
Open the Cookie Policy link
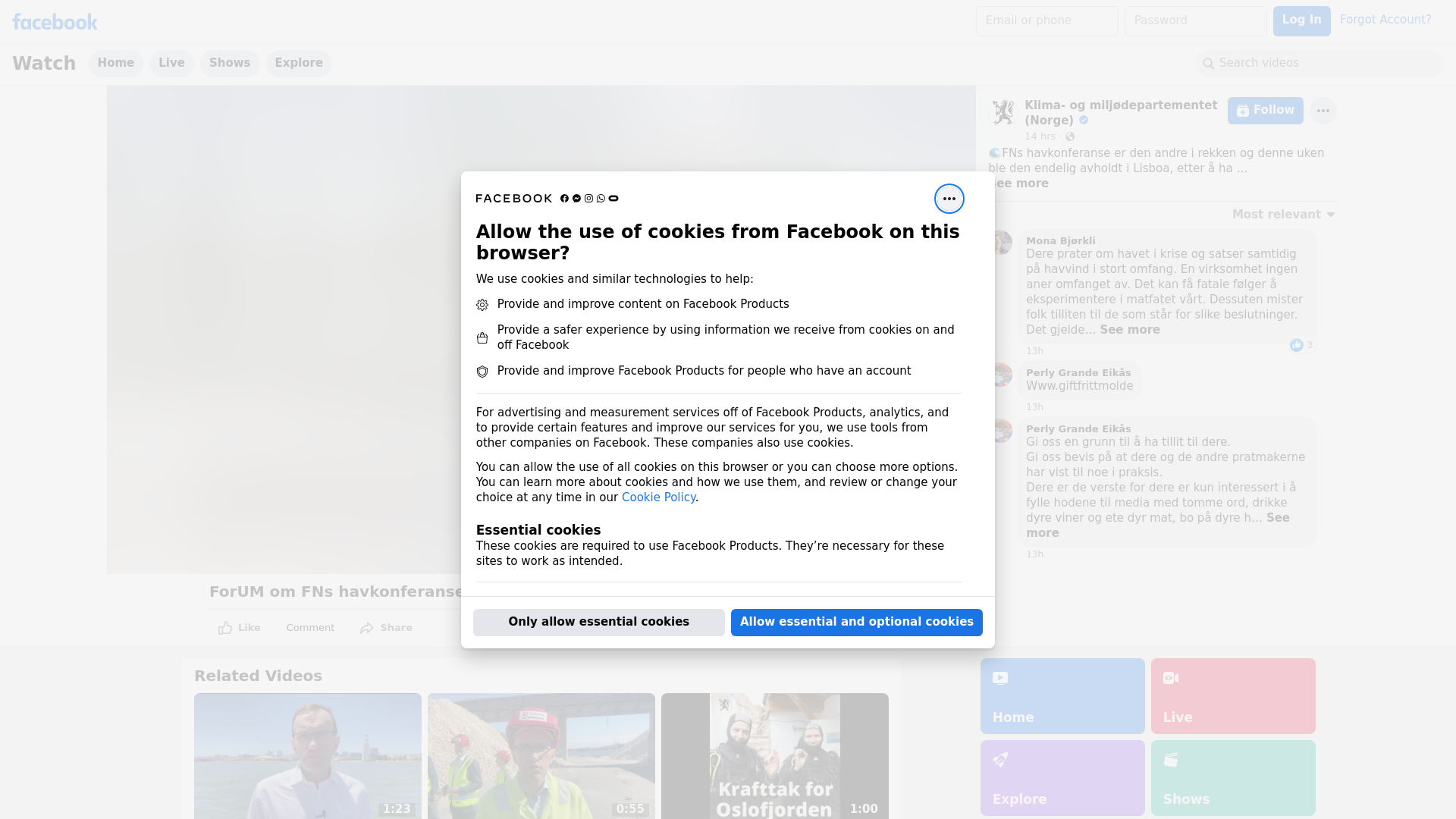(x=658, y=497)
